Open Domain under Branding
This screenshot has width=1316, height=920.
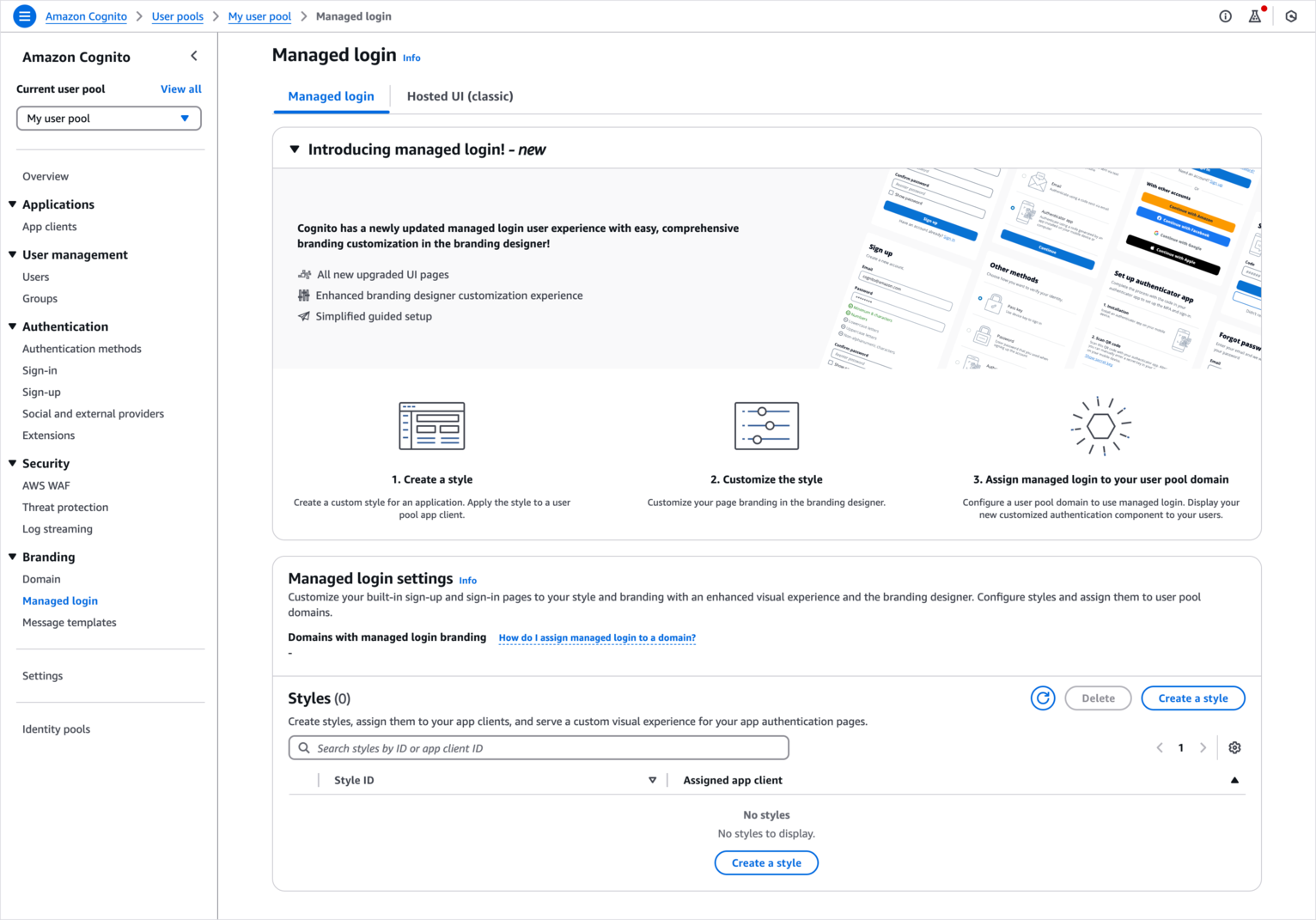tap(41, 579)
